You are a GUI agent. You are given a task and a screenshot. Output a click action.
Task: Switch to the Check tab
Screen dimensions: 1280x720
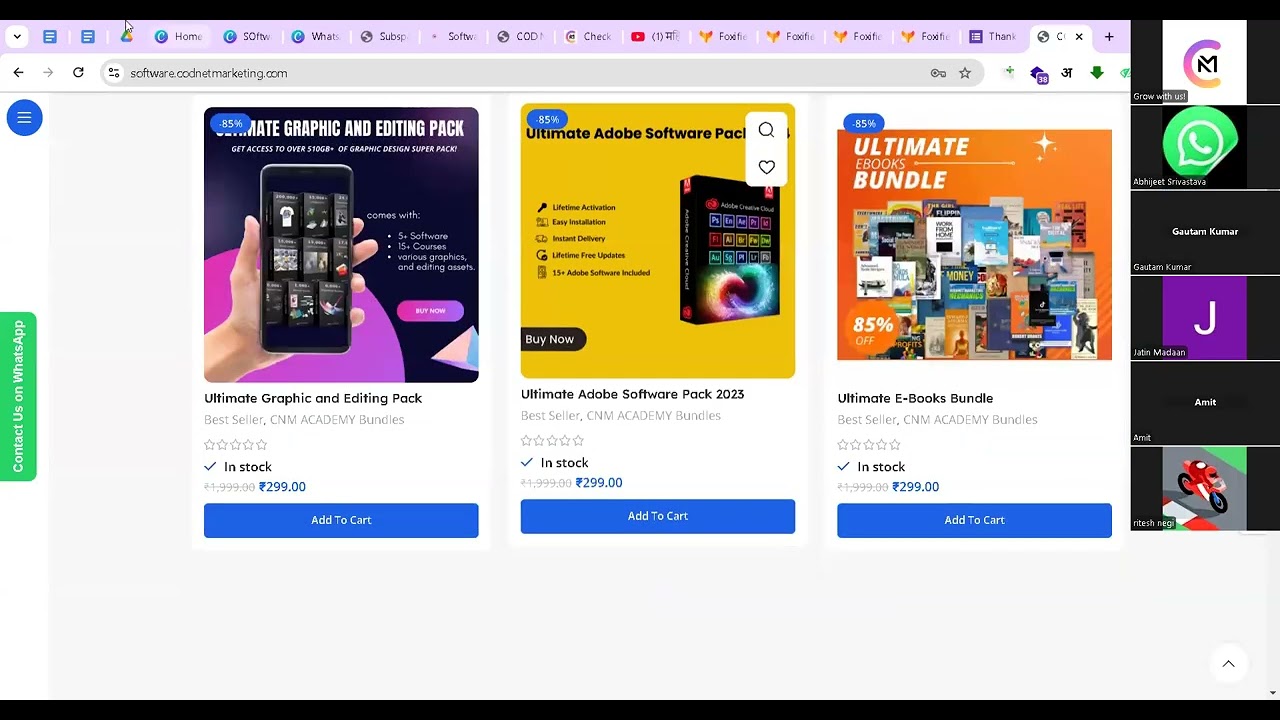tap(588, 37)
